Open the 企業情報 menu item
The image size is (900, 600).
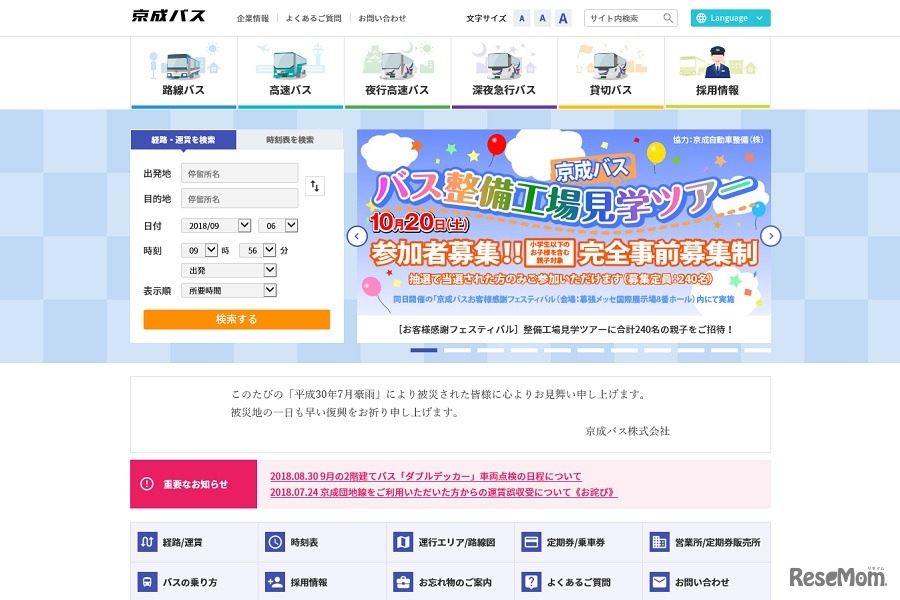(251, 17)
